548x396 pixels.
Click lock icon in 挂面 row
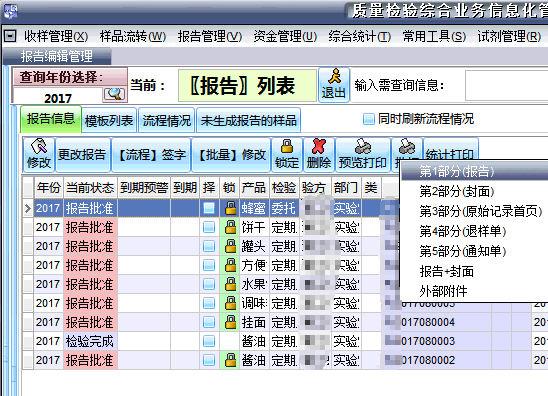click(230, 322)
